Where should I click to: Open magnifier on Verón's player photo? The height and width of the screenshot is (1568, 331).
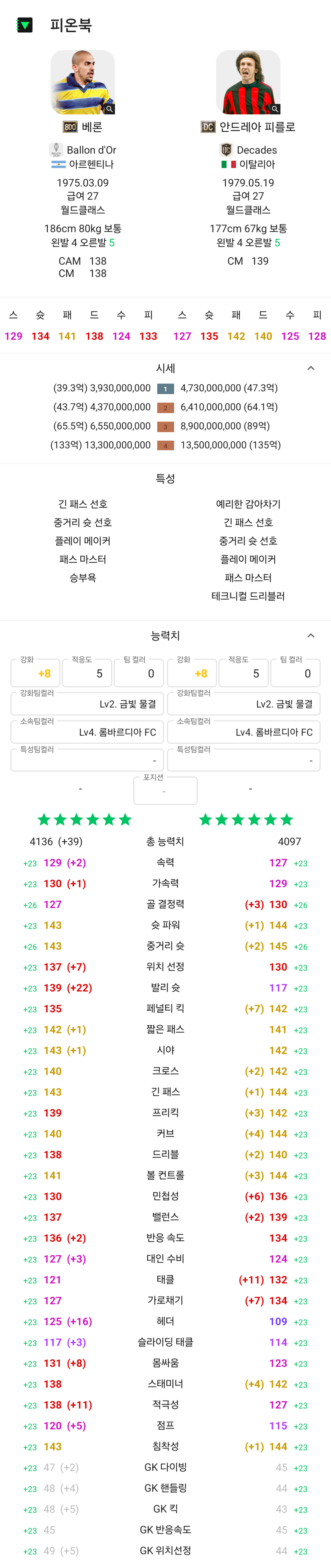[x=110, y=109]
